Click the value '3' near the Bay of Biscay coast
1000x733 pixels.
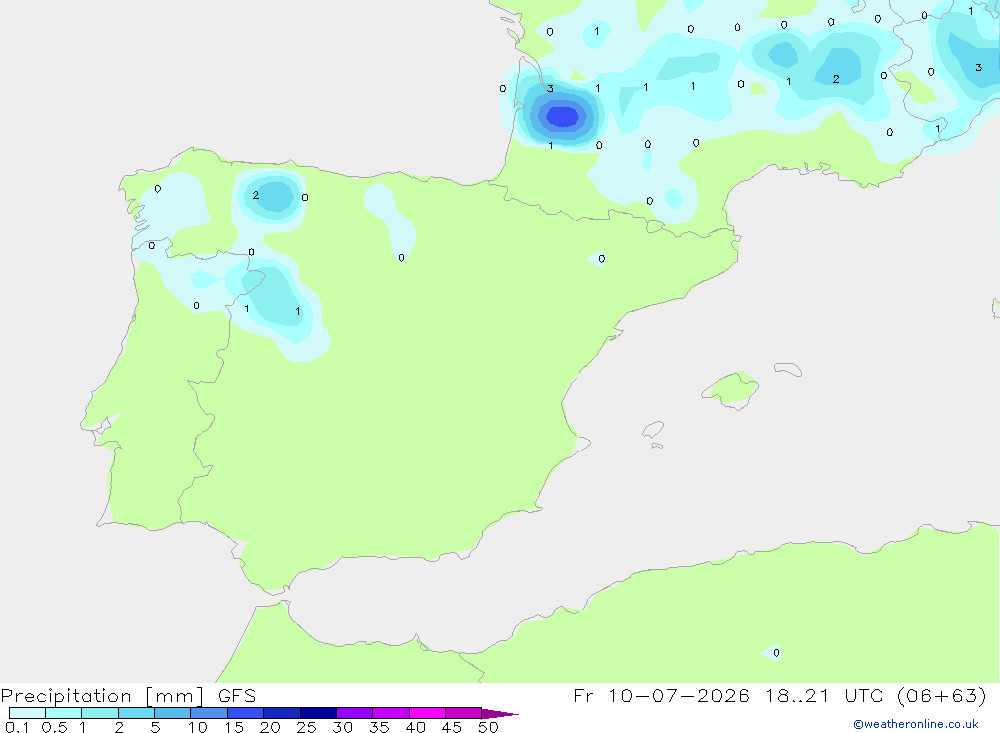click(550, 88)
